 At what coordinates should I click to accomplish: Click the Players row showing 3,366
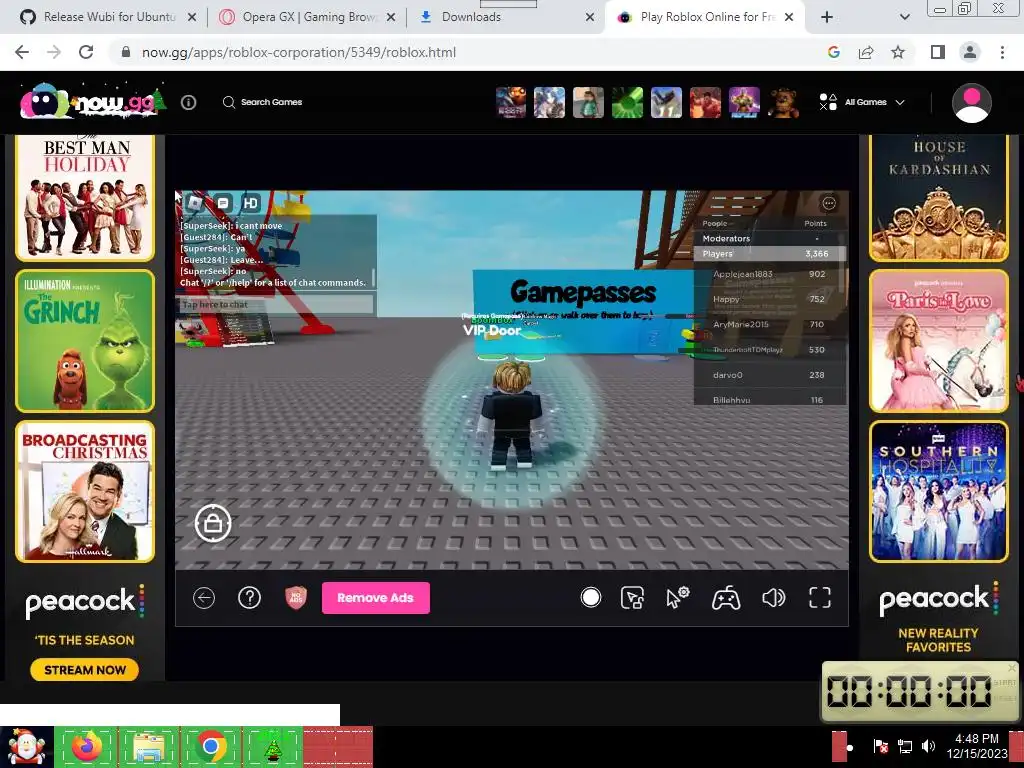[770, 253]
